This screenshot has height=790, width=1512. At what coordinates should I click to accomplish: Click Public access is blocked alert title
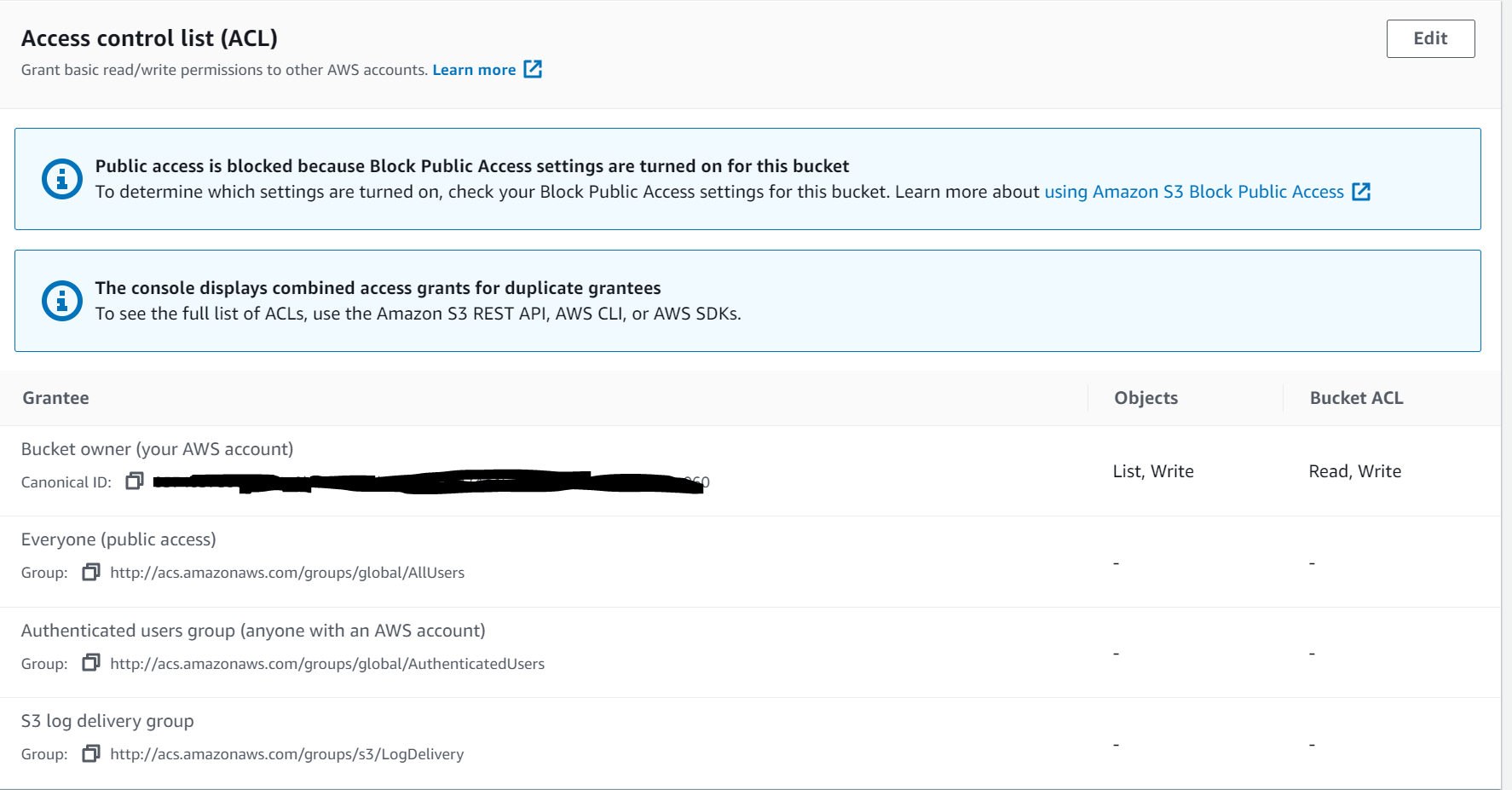click(472, 166)
